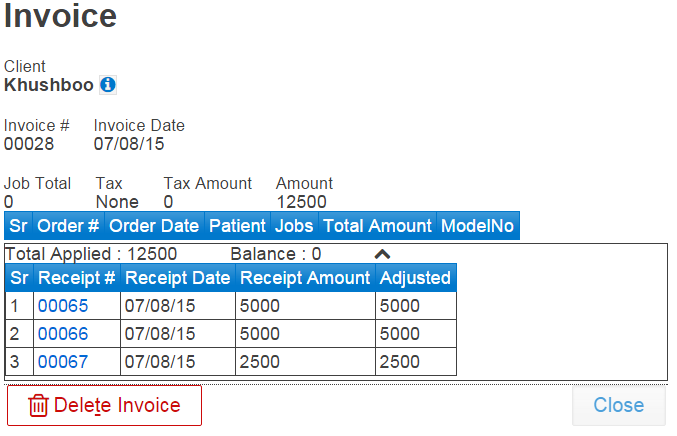Click the Jobs column header
677x436 pixels.
(x=294, y=226)
